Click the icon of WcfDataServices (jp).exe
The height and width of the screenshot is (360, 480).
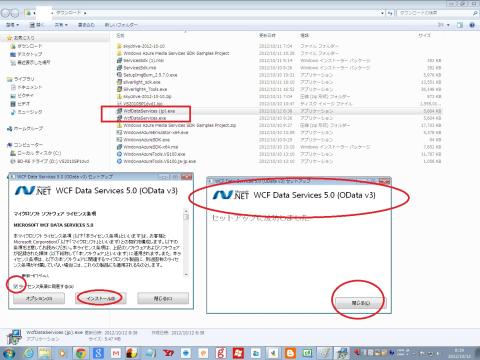[x=119, y=111]
